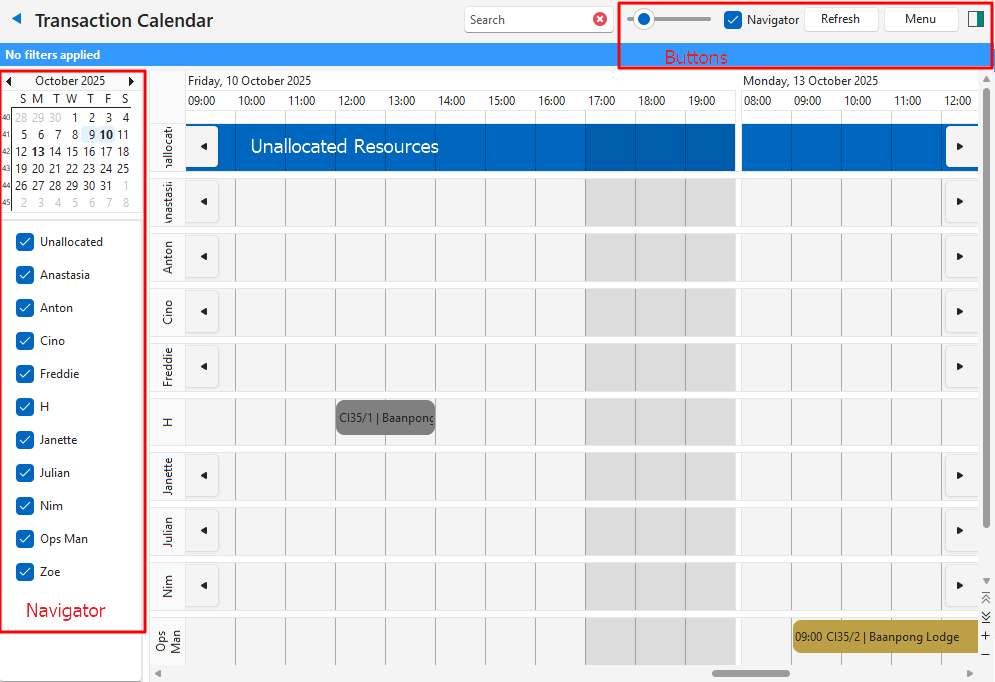Click the scroll-to-bottom double chevron icon
Viewport: 995px width, 682px height.
coord(986,616)
